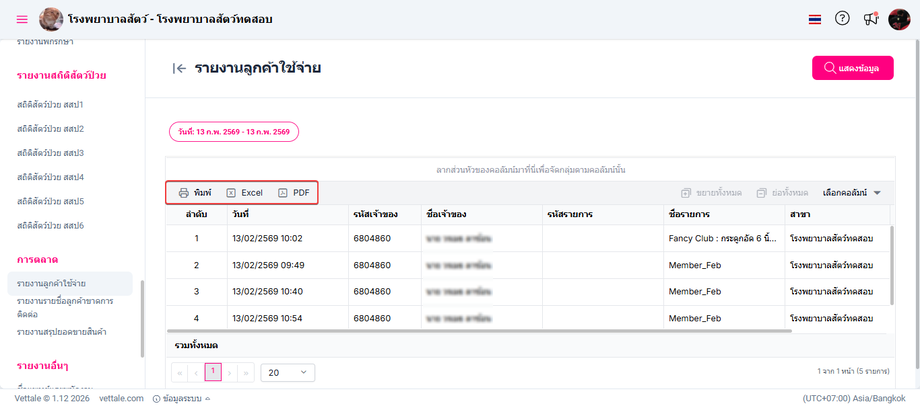Open the help question mark icon
Viewport: 920px width, 408px height.
842,19
